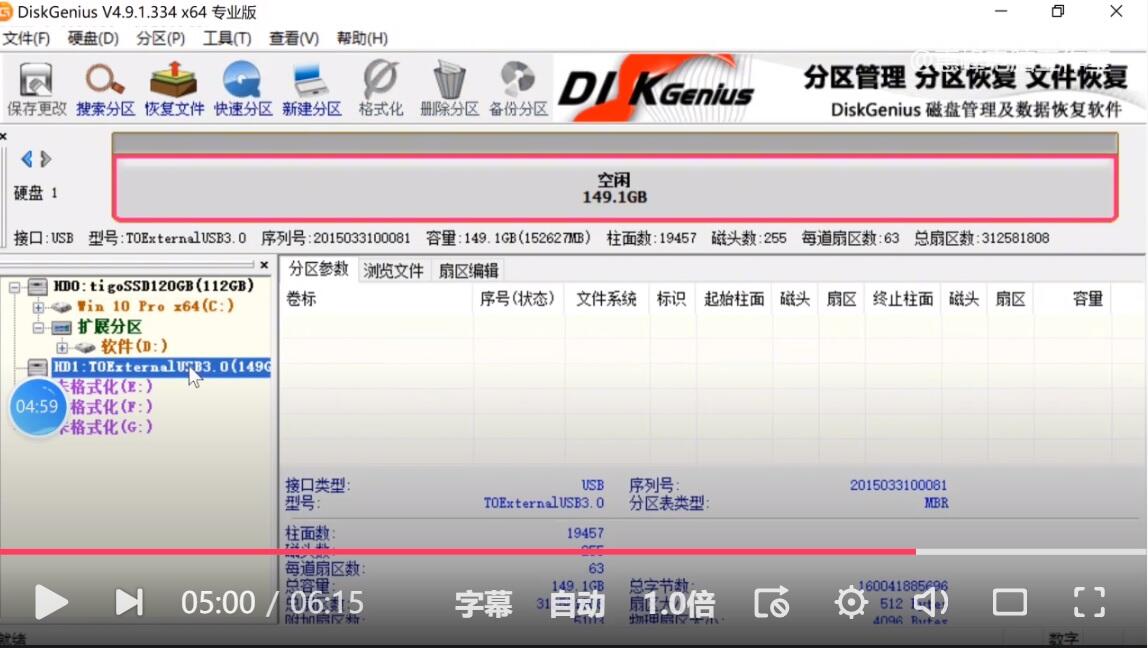Click the MBR partition table type value
Viewport: 1148px width, 648px height.
click(x=936, y=503)
